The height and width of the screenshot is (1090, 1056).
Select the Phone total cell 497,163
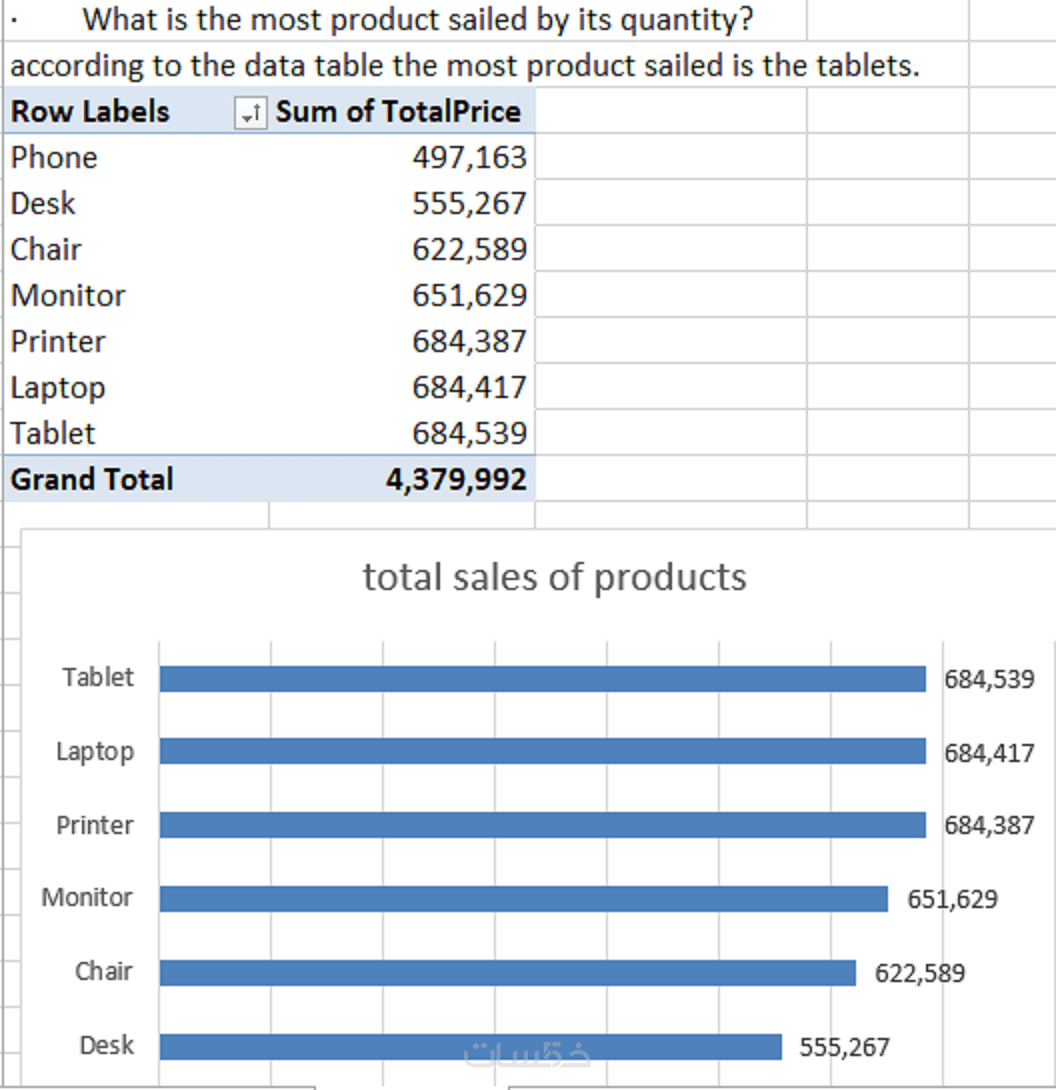click(469, 158)
